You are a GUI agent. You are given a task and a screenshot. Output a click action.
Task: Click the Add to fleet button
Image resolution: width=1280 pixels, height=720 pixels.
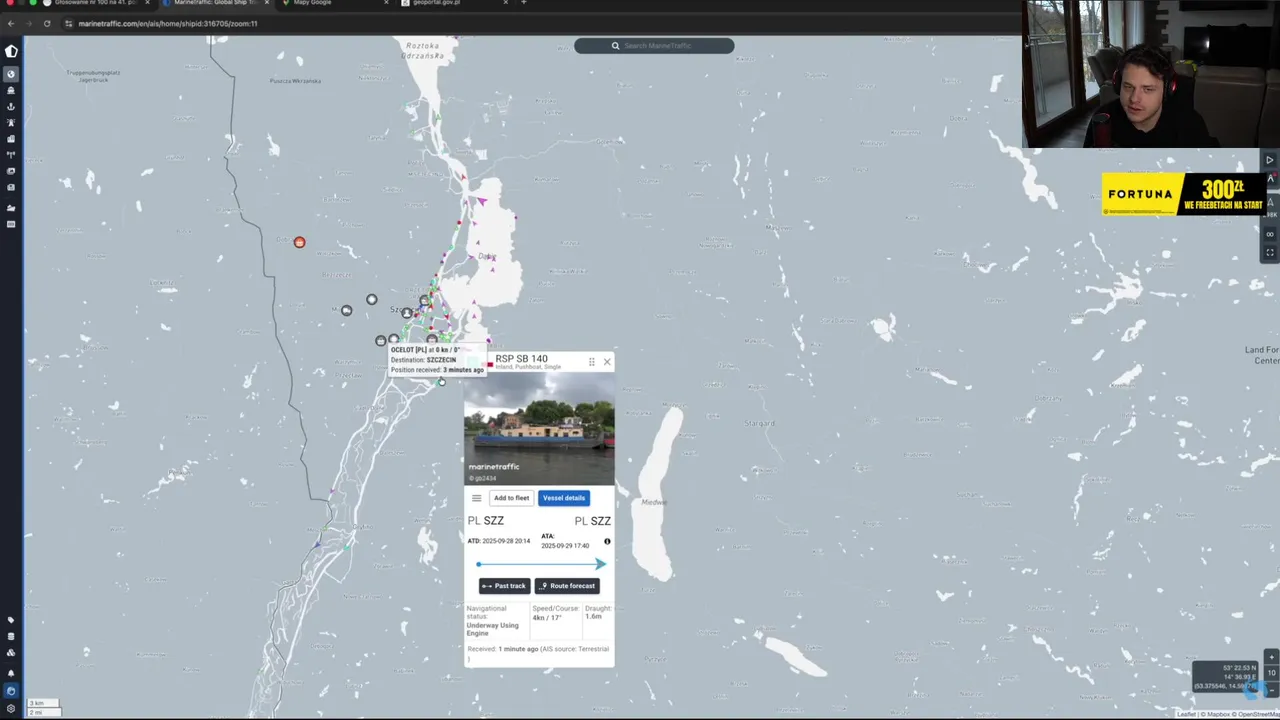511,498
